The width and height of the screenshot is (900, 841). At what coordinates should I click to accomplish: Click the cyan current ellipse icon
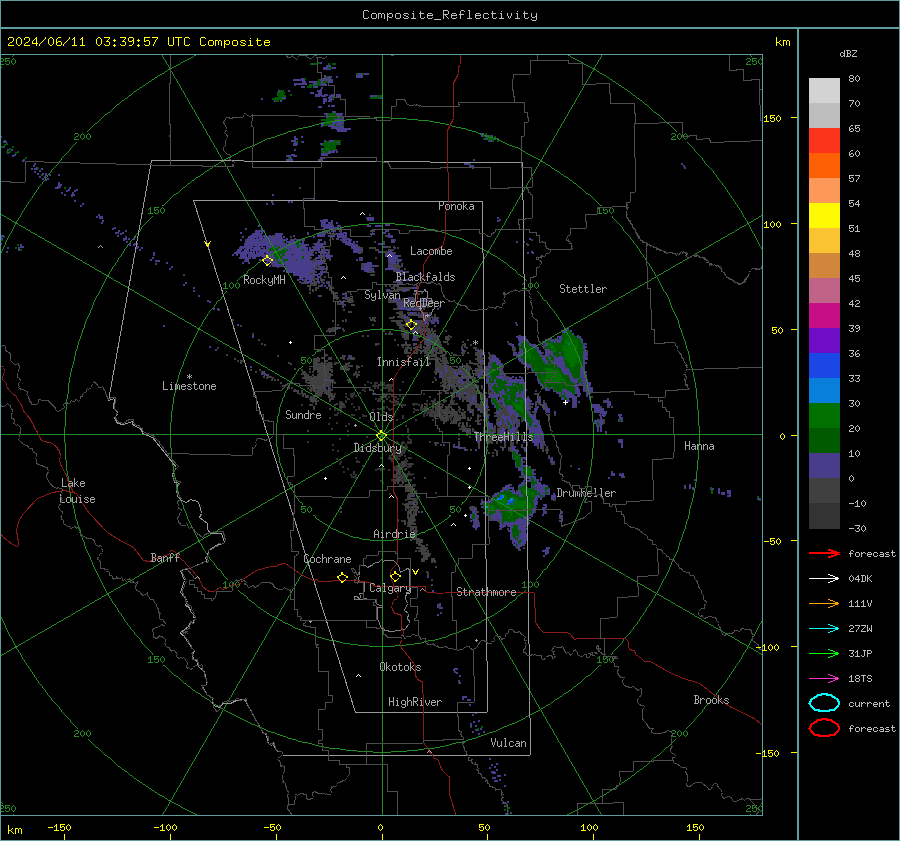click(824, 703)
